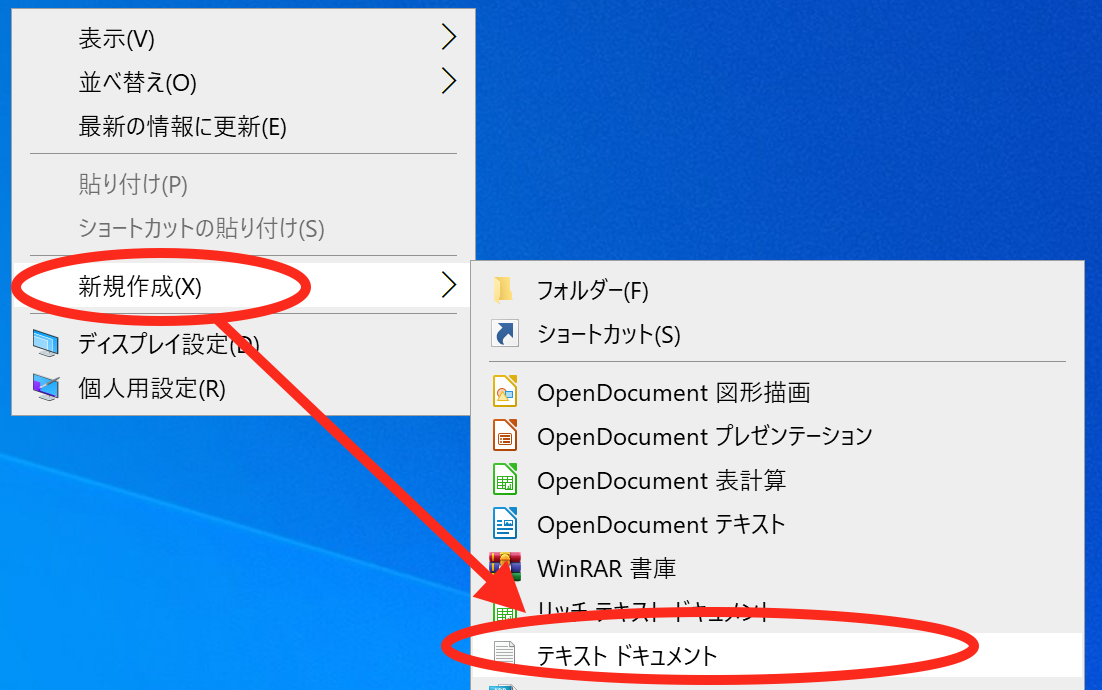Click the OpenDocument テキスト document icon
Viewport: 1102px width, 690px height.
coord(505,523)
